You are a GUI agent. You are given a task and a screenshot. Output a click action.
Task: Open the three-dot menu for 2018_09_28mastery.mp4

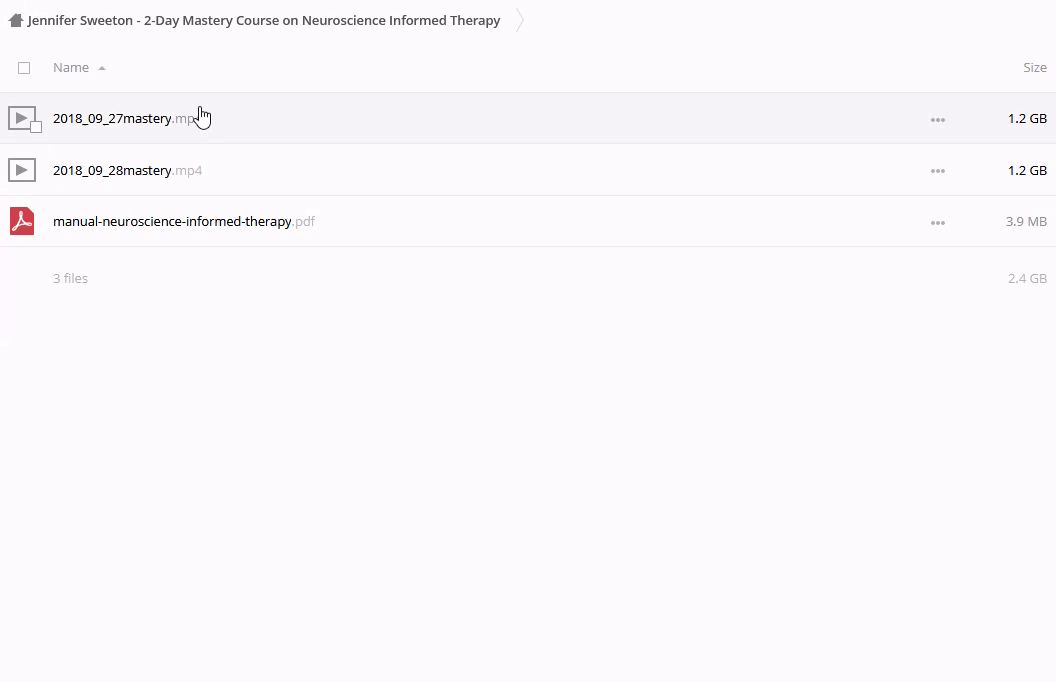tap(937, 171)
